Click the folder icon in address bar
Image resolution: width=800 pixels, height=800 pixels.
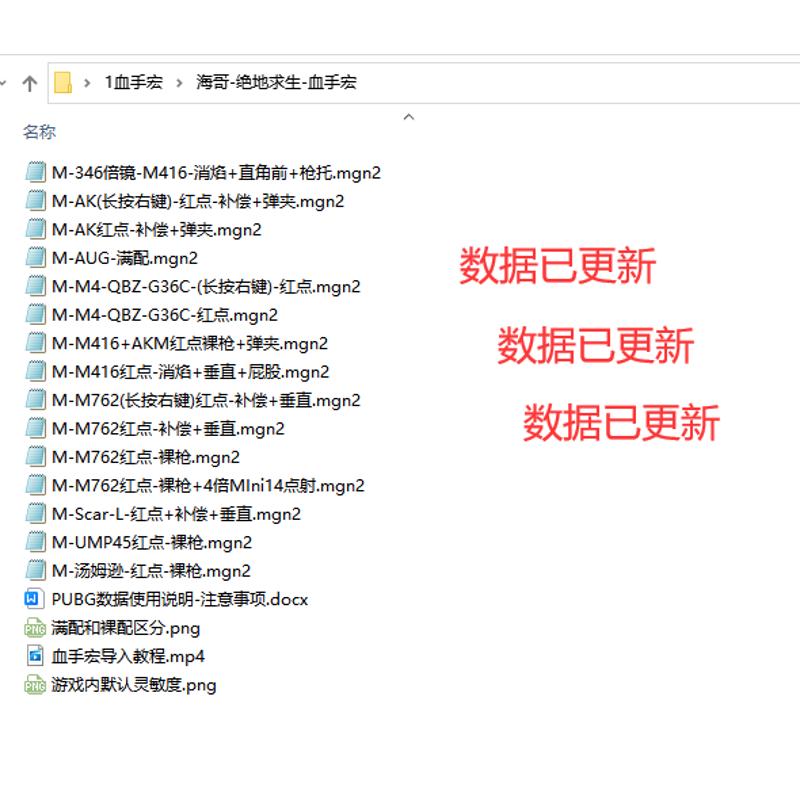point(63,83)
